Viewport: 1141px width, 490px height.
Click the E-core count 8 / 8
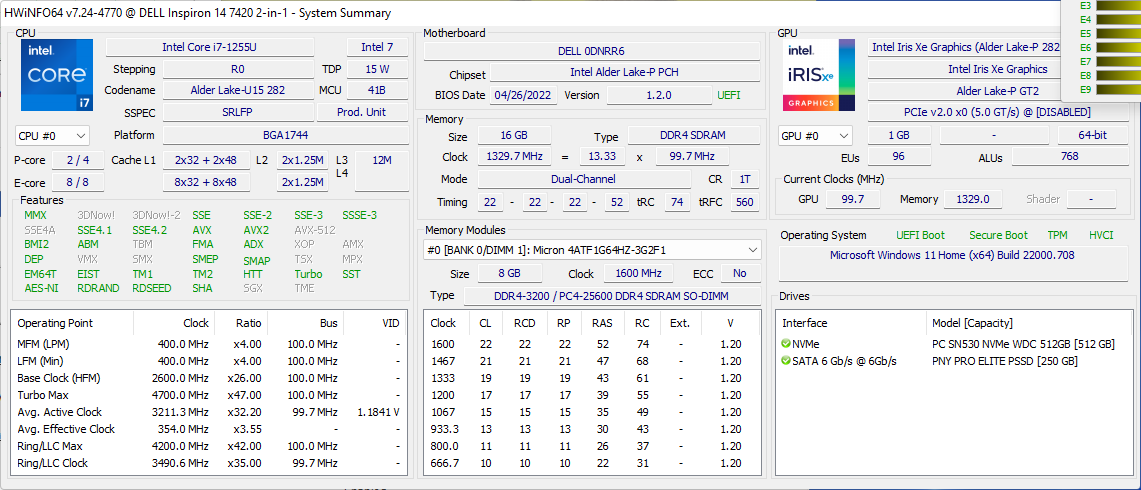[78, 182]
